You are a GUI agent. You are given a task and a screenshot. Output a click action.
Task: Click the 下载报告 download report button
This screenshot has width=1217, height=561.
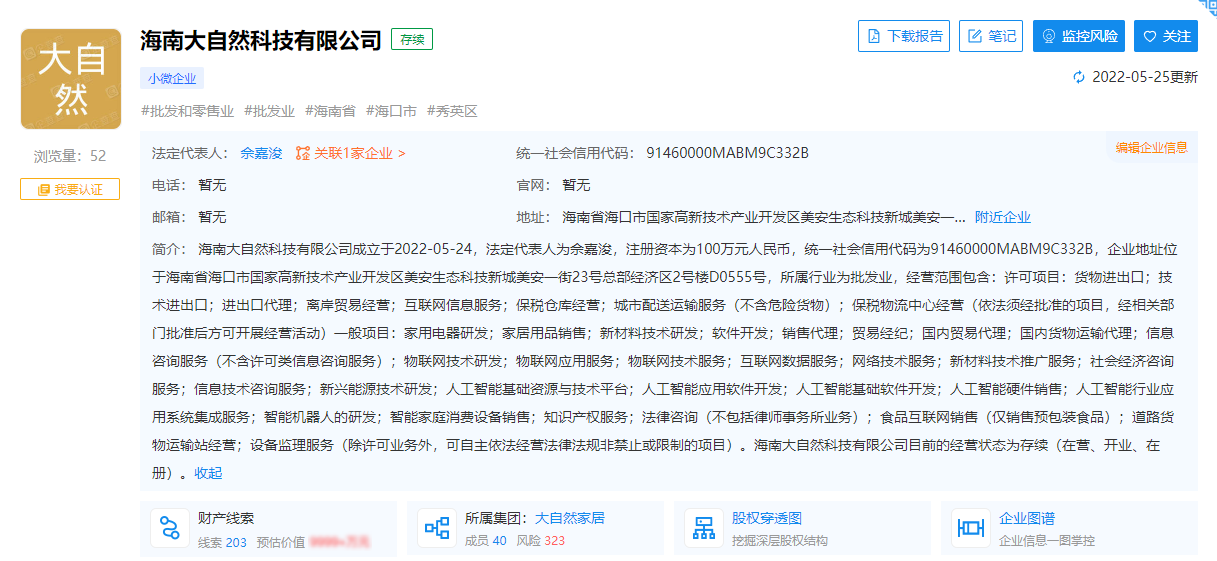(904, 36)
